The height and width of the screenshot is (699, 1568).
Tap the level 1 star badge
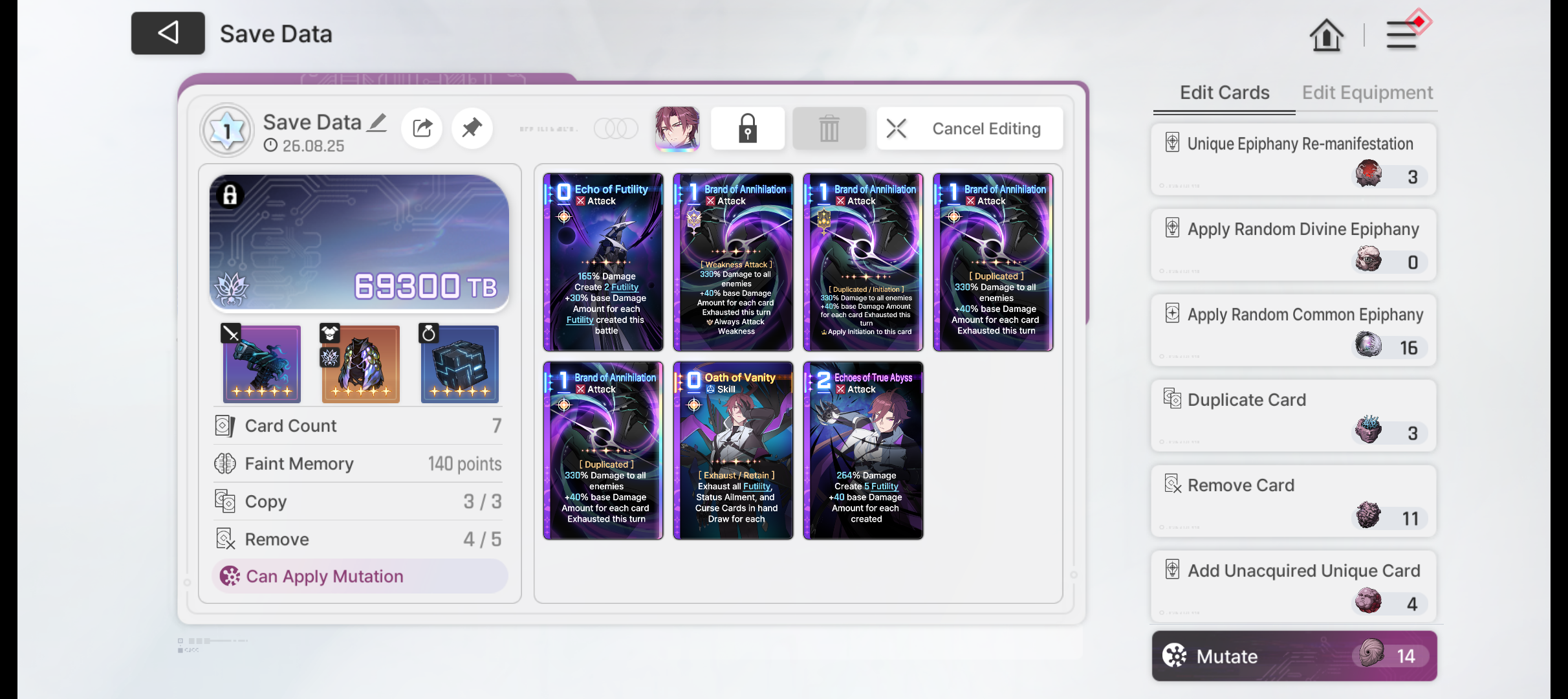[x=227, y=130]
